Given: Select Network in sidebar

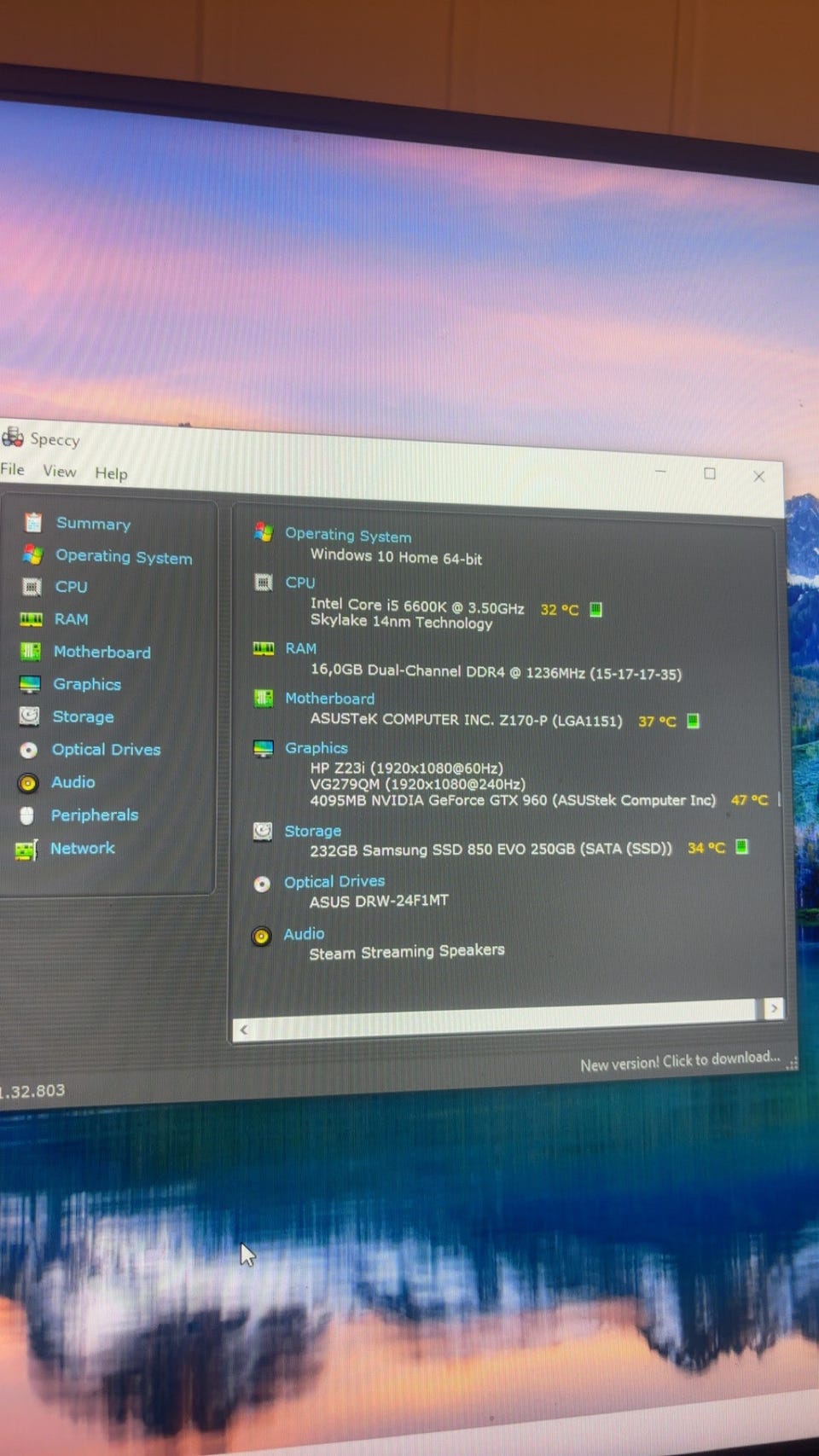Looking at the screenshot, I should pos(82,848).
